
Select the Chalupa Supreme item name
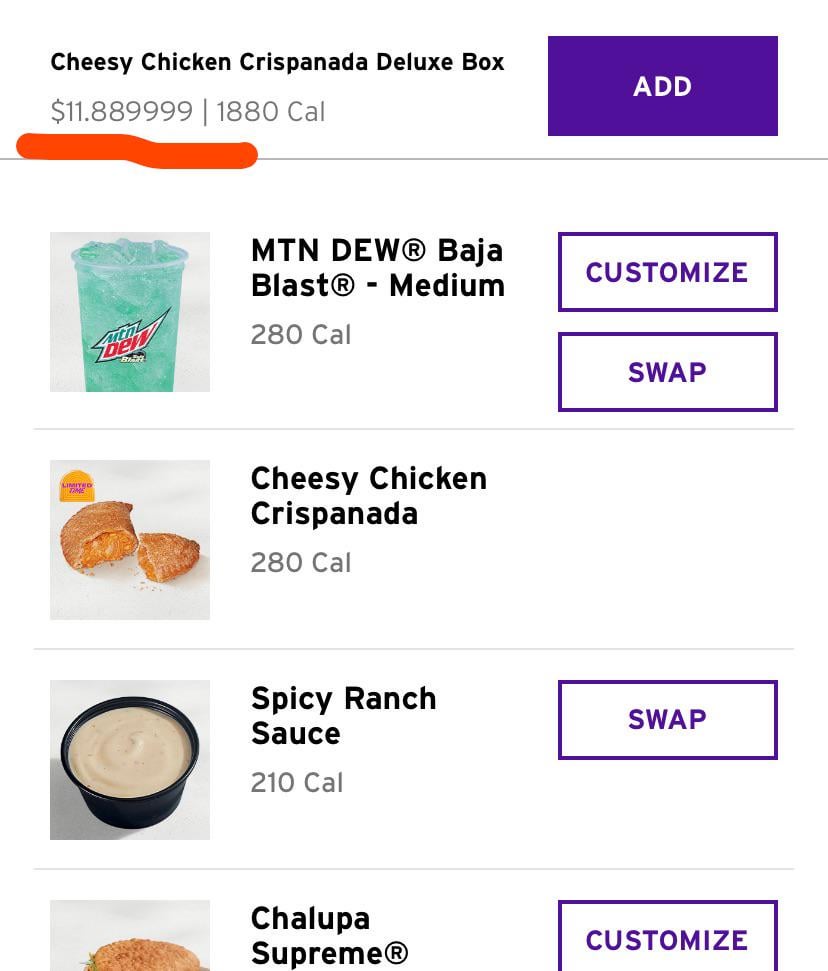[329, 935]
